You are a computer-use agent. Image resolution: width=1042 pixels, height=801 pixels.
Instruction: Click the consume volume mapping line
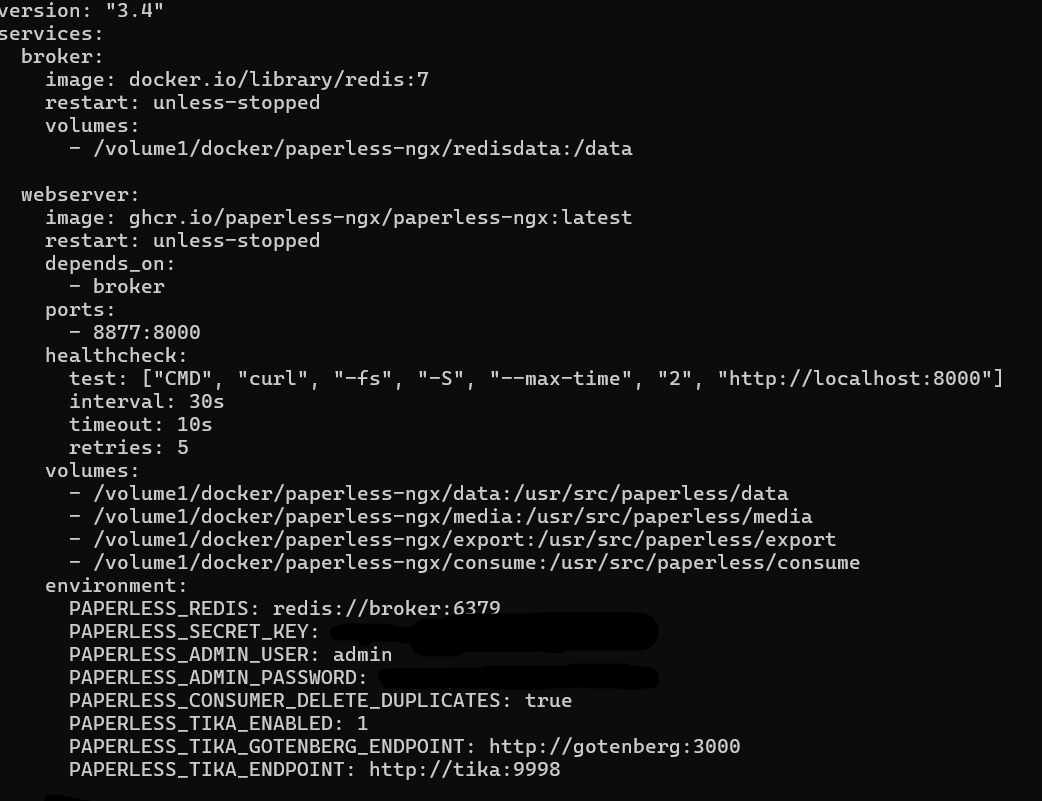coord(465,563)
